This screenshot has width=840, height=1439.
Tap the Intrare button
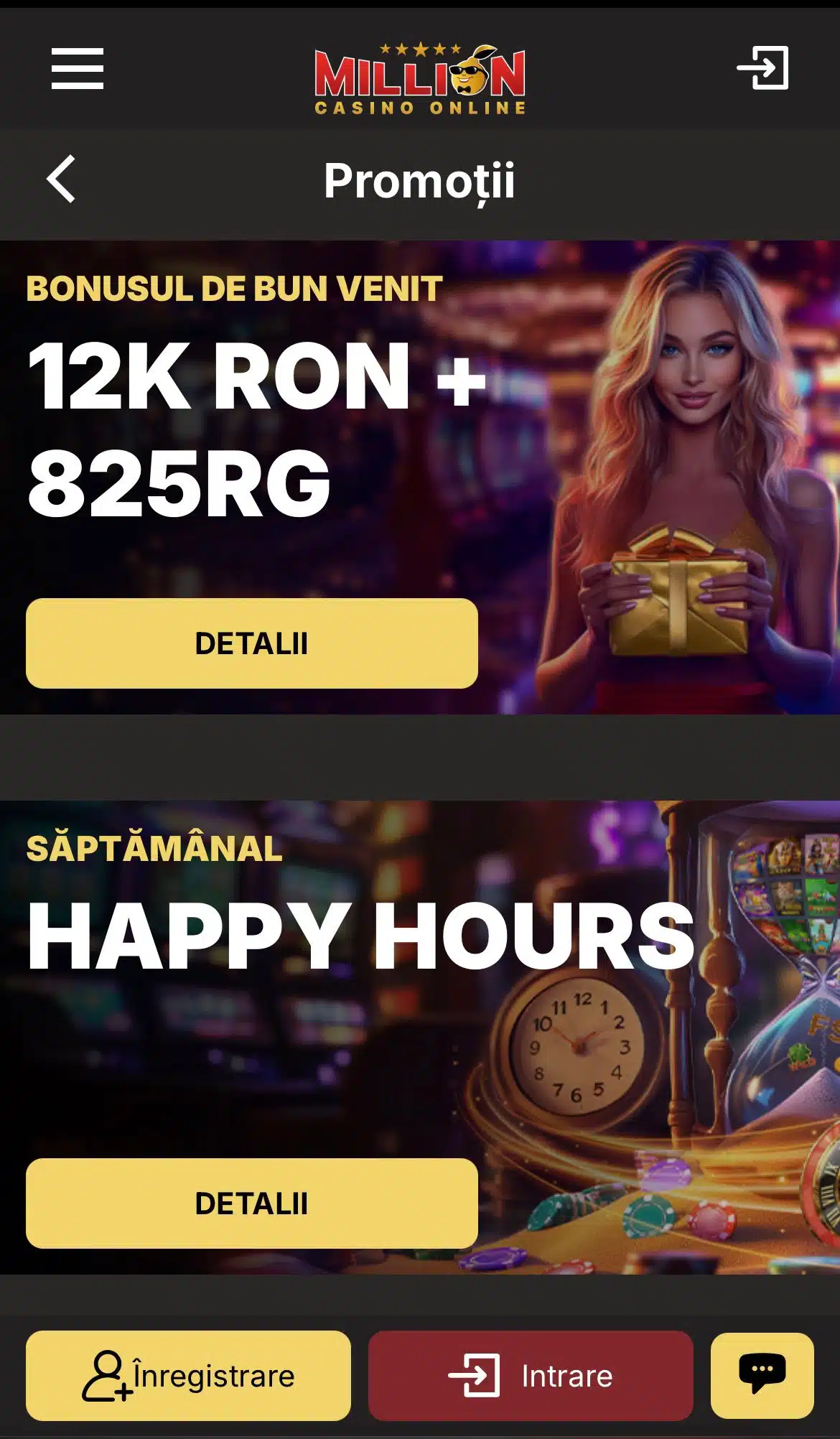pyautogui.click(x=531, y=1376)
